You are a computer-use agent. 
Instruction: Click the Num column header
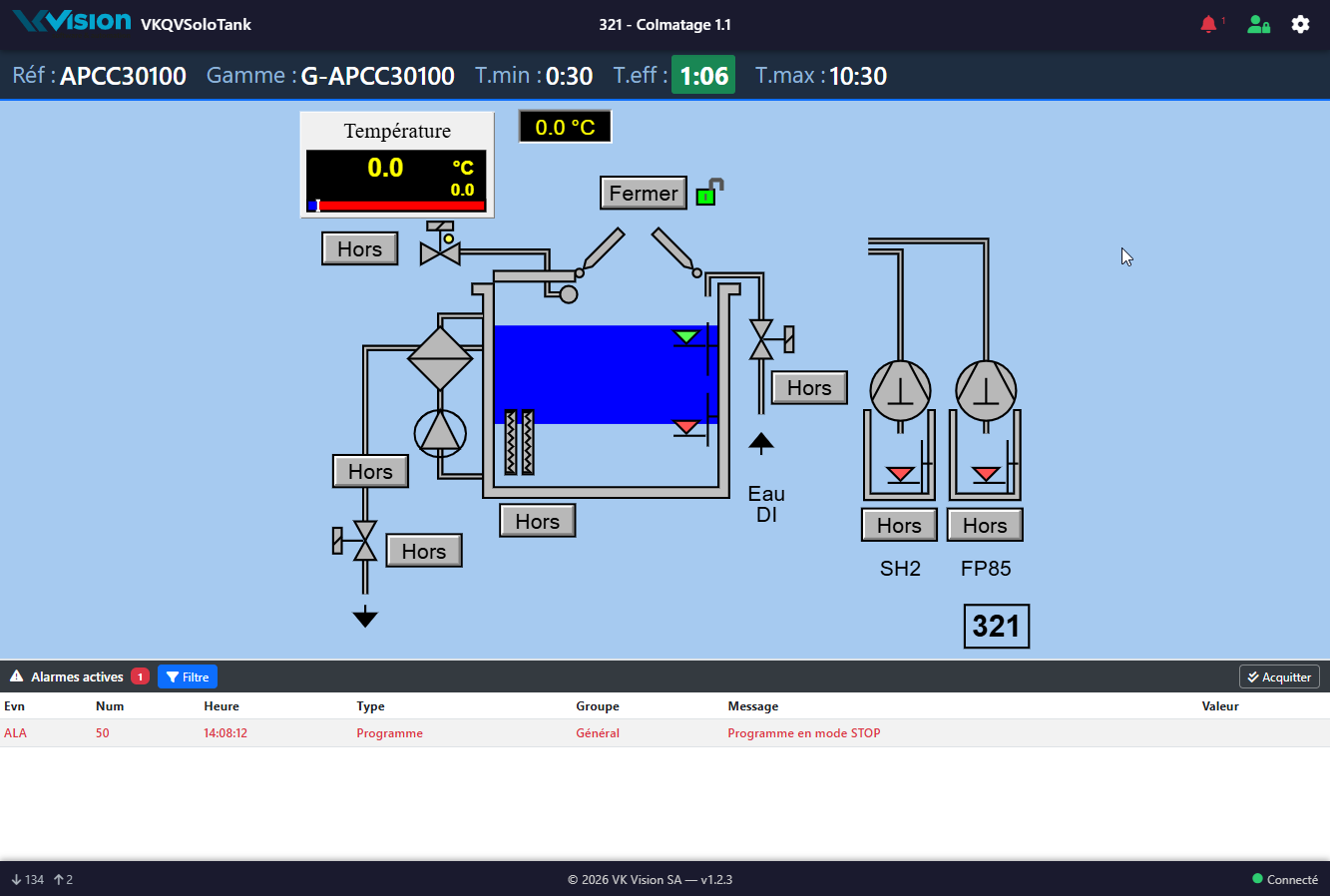pyautogui.click(x=110, y=706)
